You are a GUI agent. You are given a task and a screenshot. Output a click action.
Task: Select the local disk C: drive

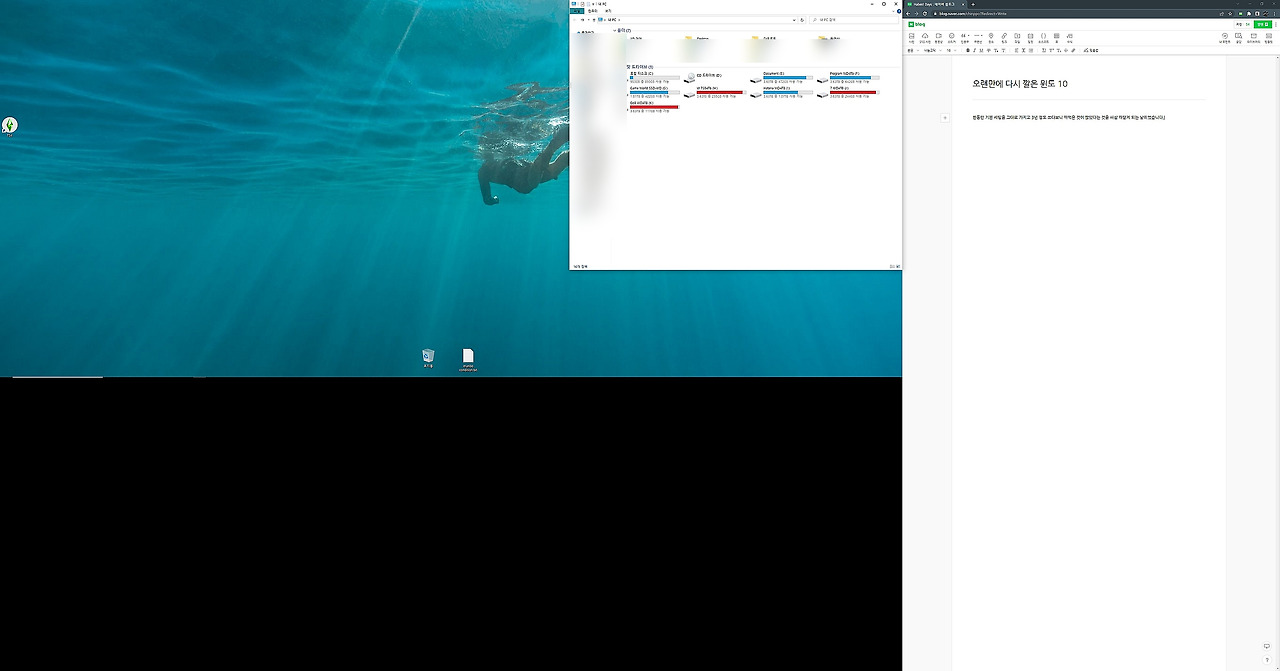[654, 77]
